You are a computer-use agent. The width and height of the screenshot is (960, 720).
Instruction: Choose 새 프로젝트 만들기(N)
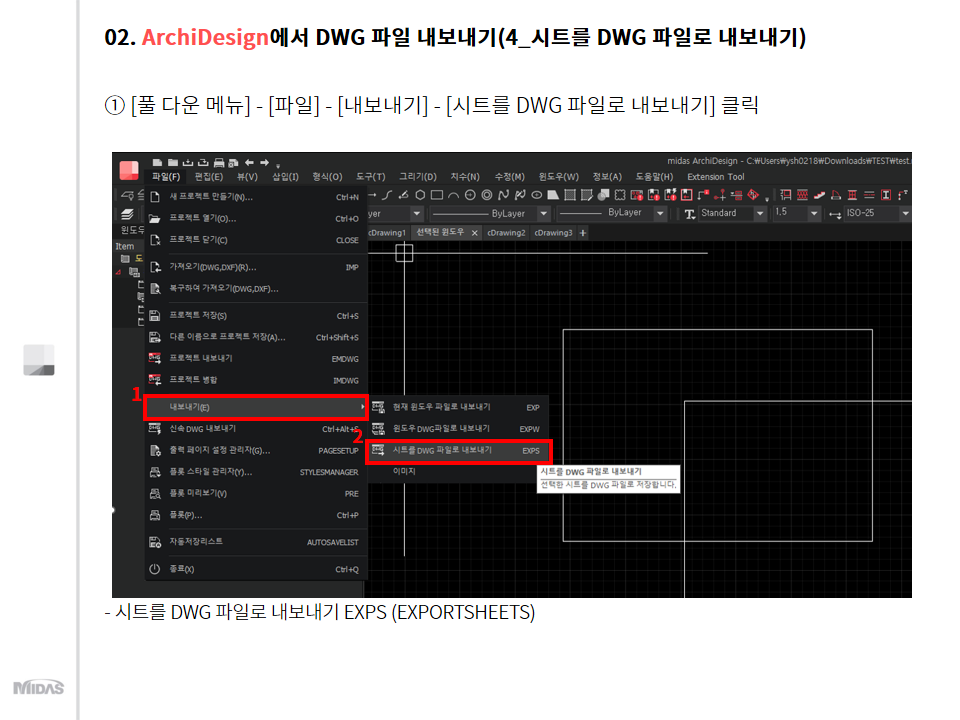pyautogui.click(x=257, y=197)
